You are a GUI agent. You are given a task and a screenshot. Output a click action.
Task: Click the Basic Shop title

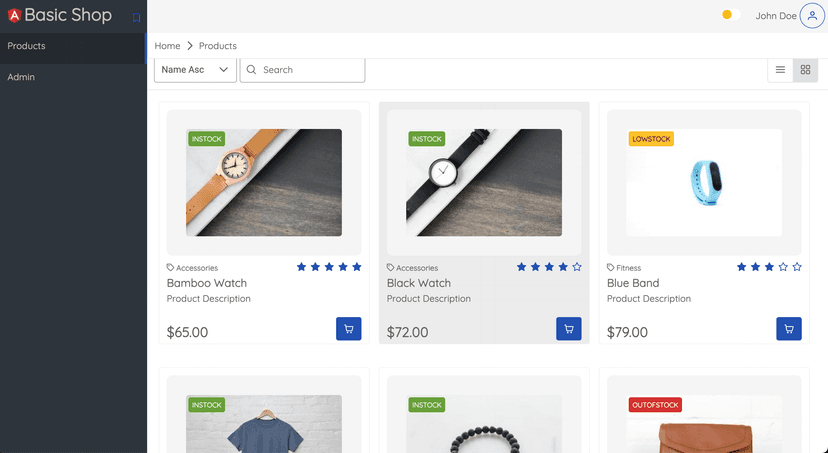click(x=68, y=15)
